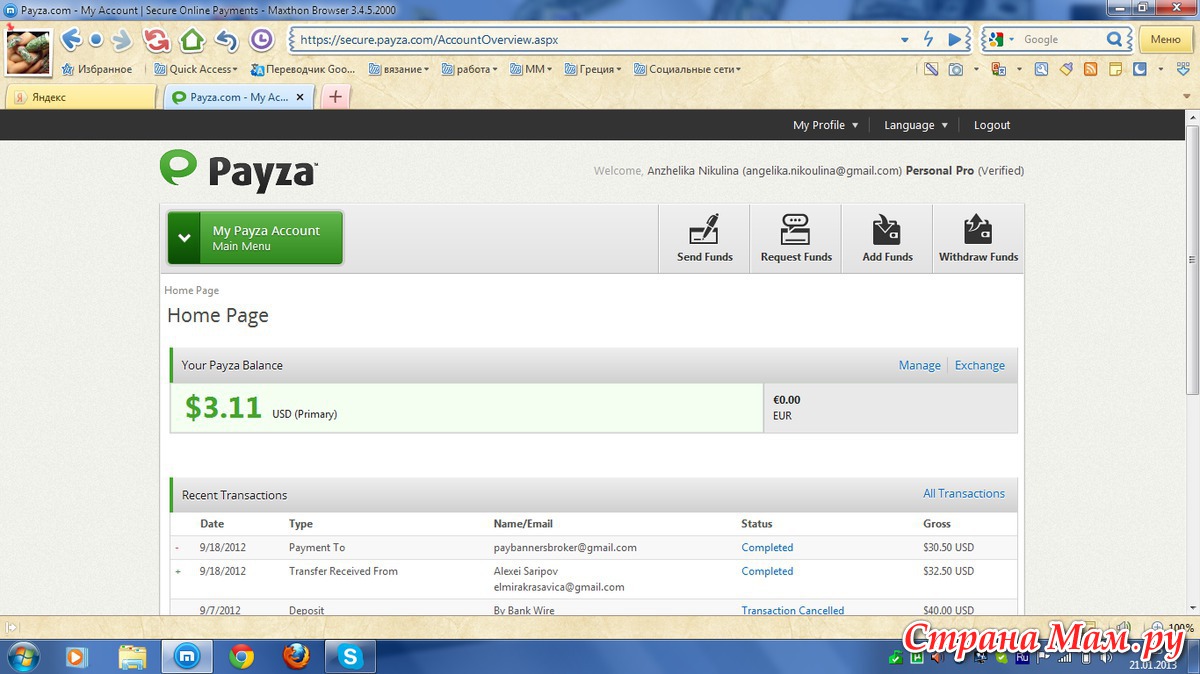Image resolution: width=1200 pixels, height=674 pixels.
Task: Open the Language dropdown
Action: (x=915, y=125)
